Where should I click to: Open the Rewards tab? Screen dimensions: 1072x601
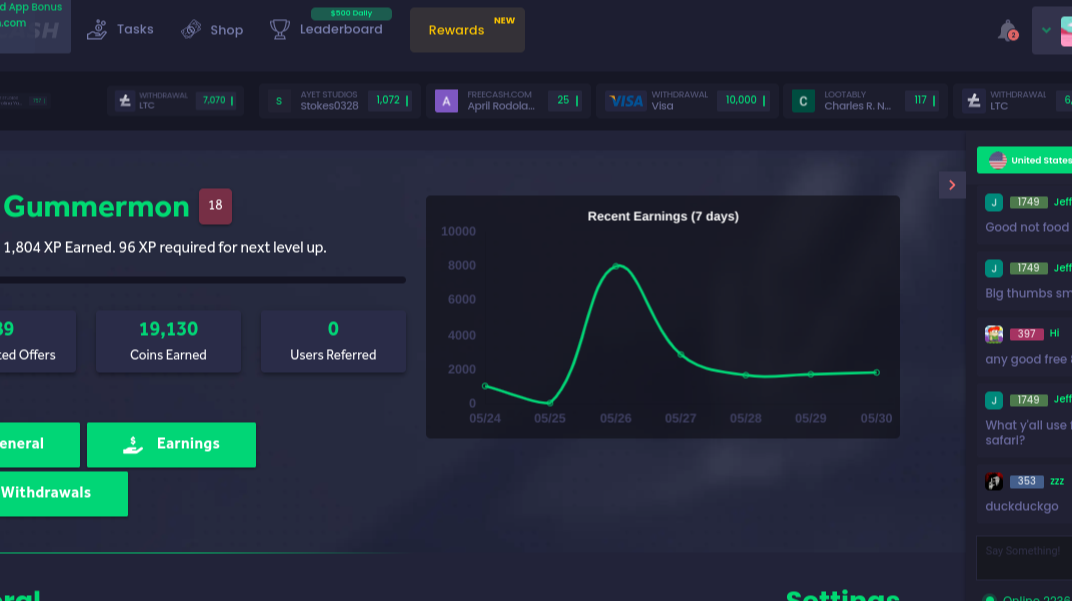coord(467,30)
